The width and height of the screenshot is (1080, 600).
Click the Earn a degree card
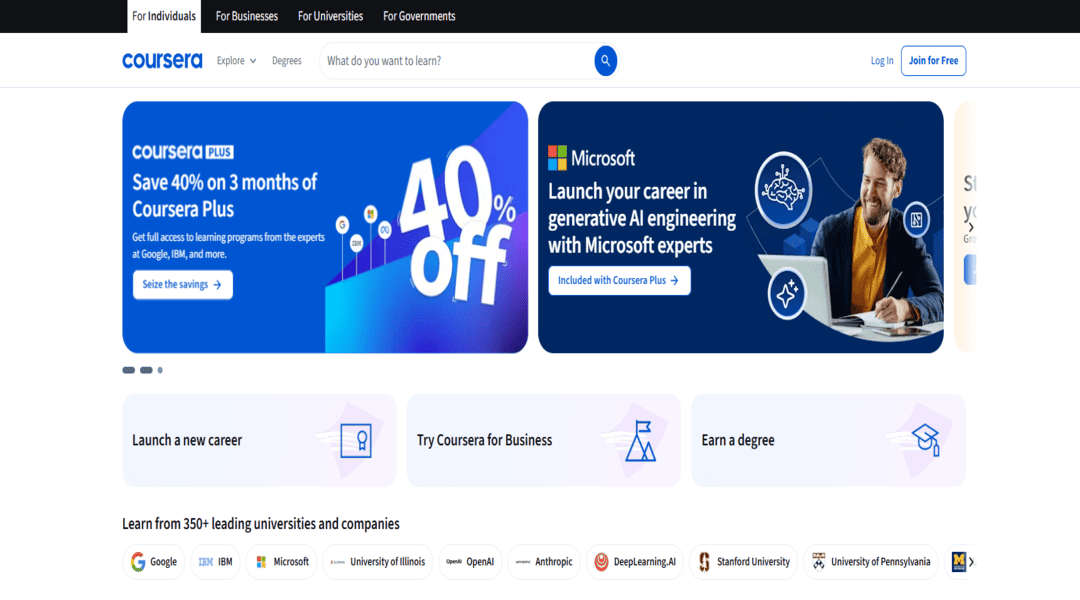[x=828, y=440]
